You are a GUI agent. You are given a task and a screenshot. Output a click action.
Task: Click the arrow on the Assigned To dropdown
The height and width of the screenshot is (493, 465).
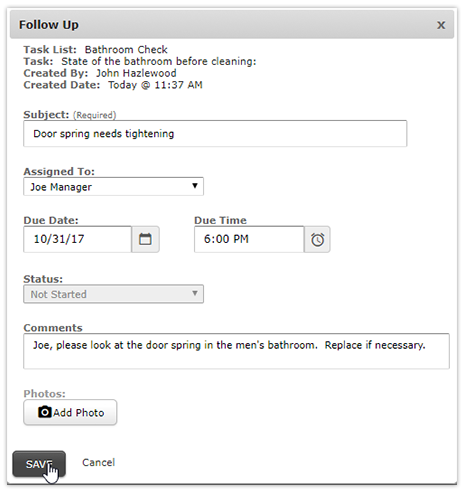195,186
